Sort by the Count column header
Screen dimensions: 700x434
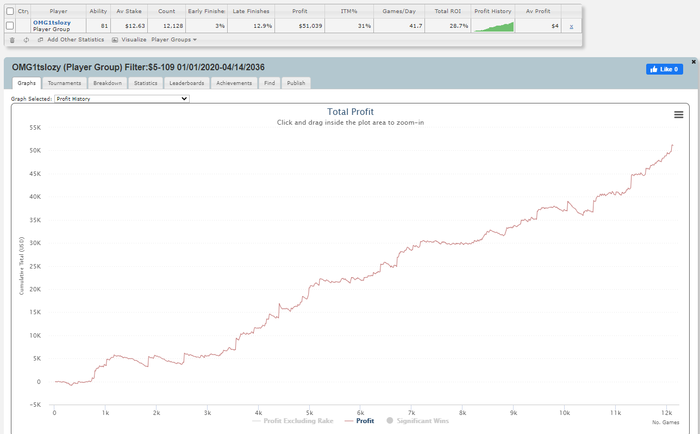(167, 11)
